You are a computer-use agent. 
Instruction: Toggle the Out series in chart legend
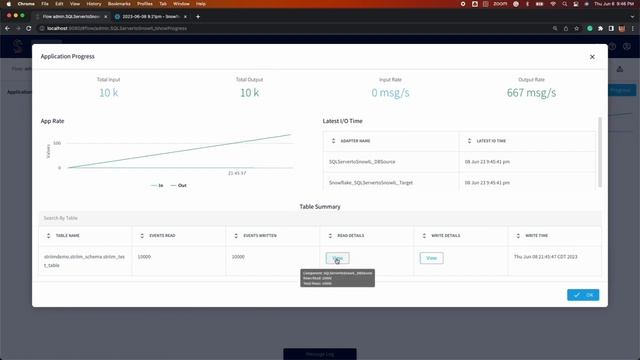pos(178,185)
